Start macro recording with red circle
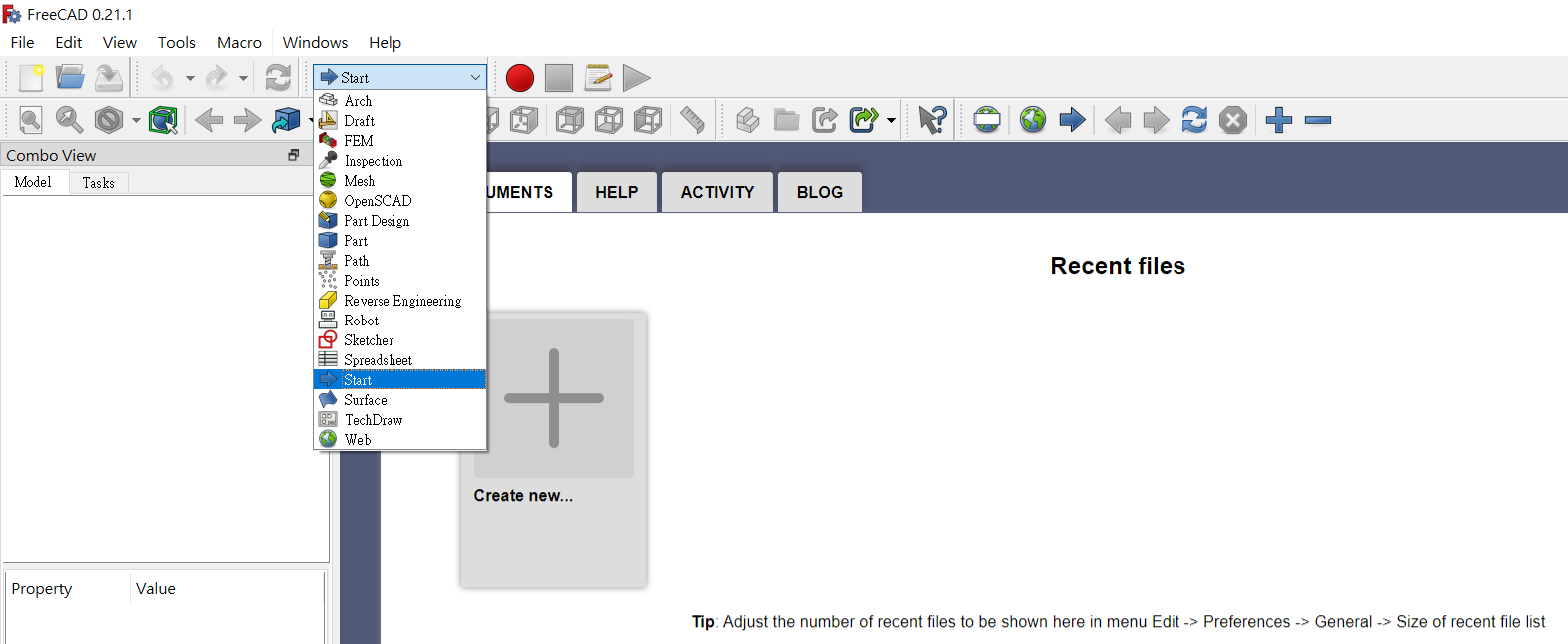Image resolution: width=1568 pixels, height=644 pixels. [520, 78]
